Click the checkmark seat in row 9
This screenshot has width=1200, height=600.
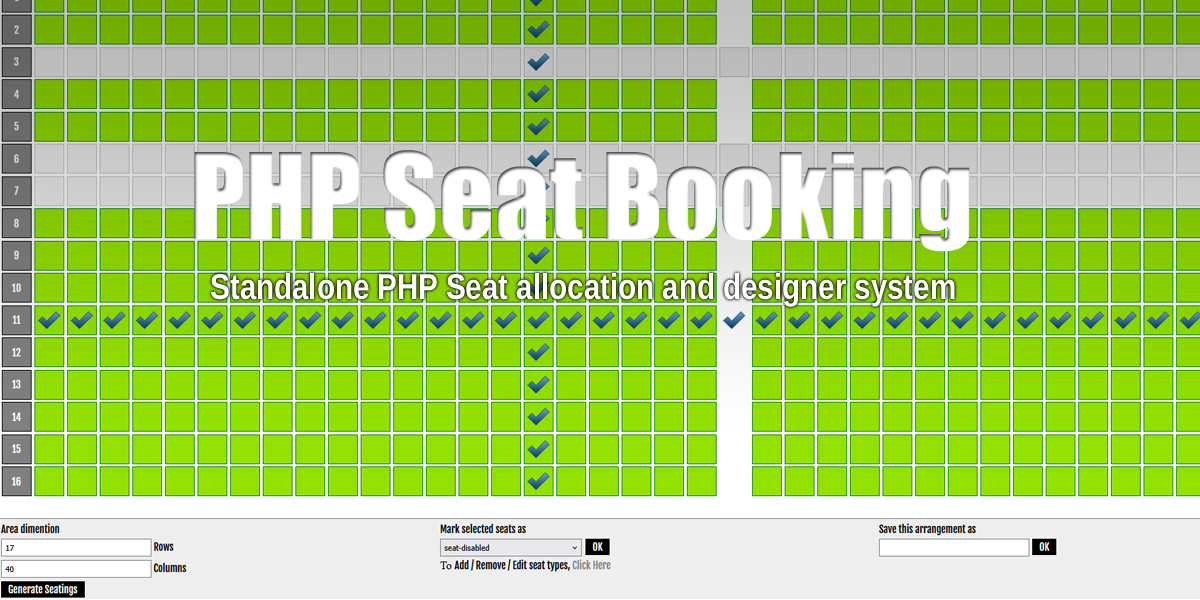537,255
